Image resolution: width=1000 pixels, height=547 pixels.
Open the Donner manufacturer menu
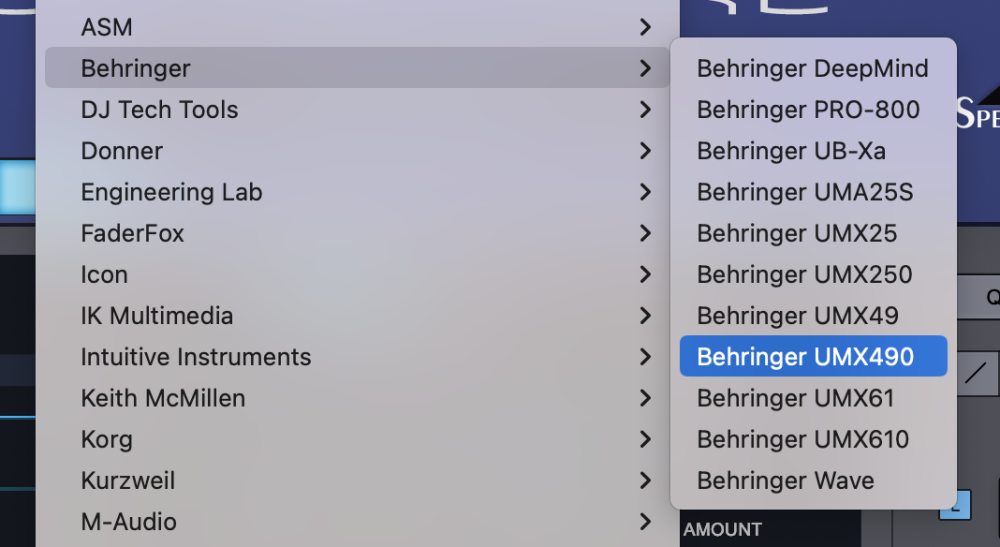click(x=122, y=151)
